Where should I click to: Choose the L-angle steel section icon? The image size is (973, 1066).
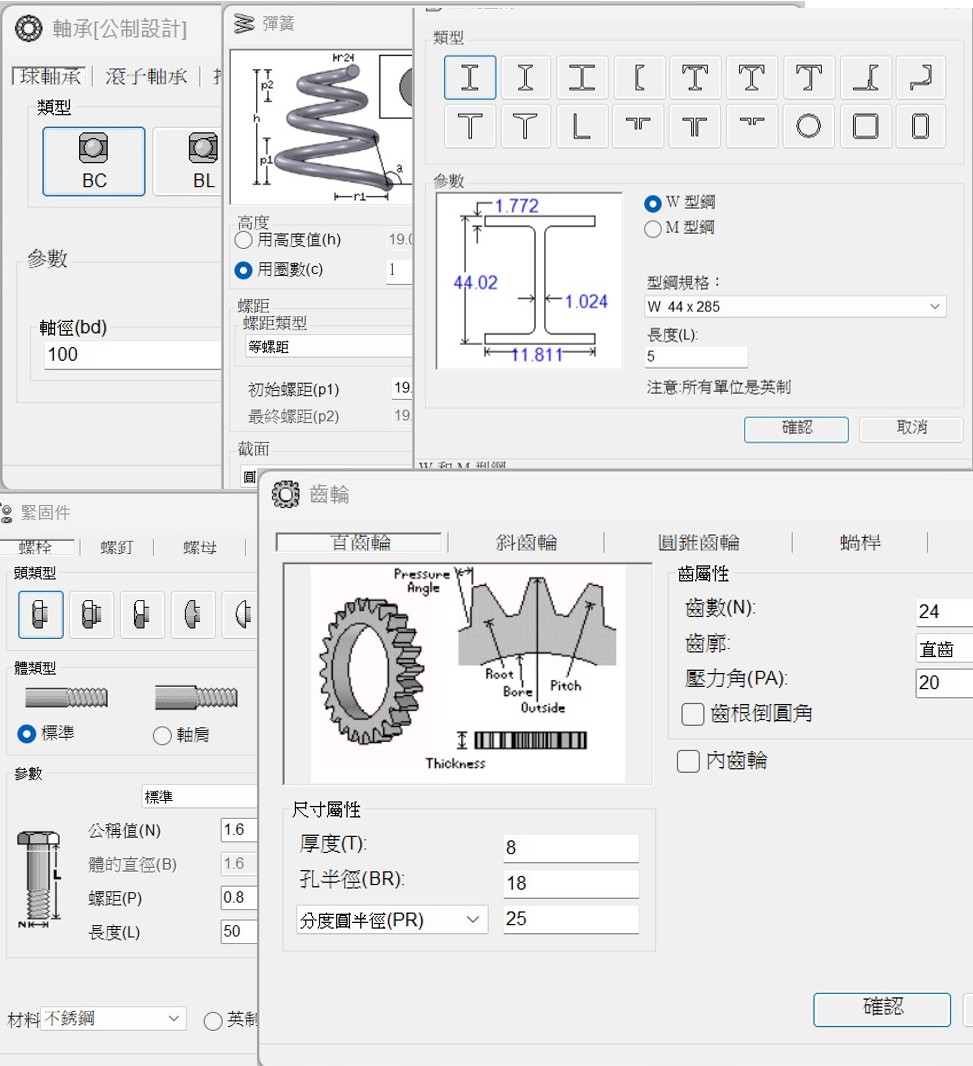point(582,126)
